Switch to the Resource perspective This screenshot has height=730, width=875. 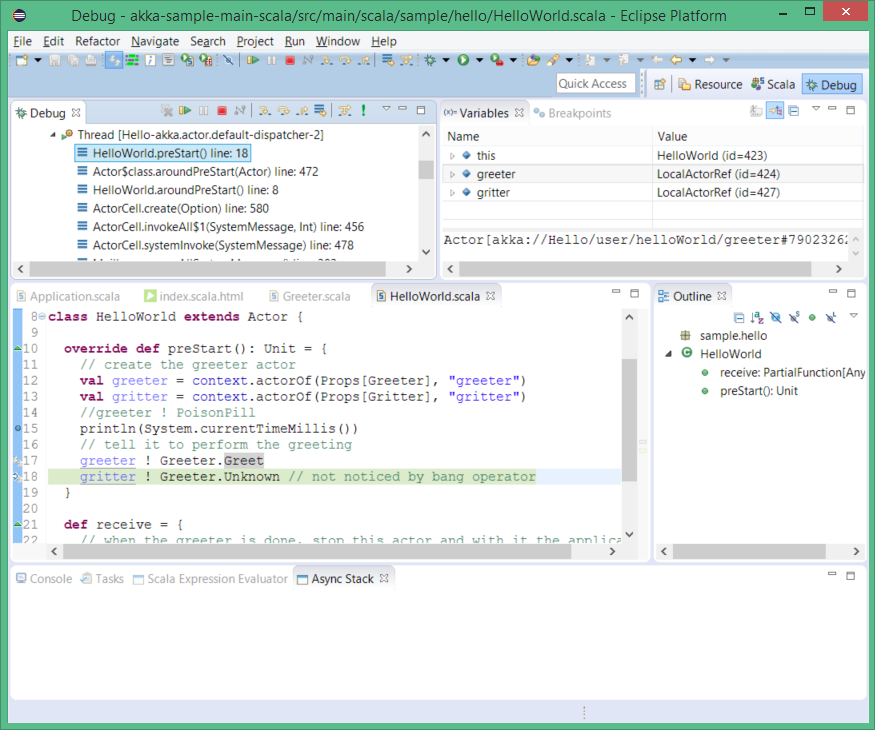[x=710, y=85]
